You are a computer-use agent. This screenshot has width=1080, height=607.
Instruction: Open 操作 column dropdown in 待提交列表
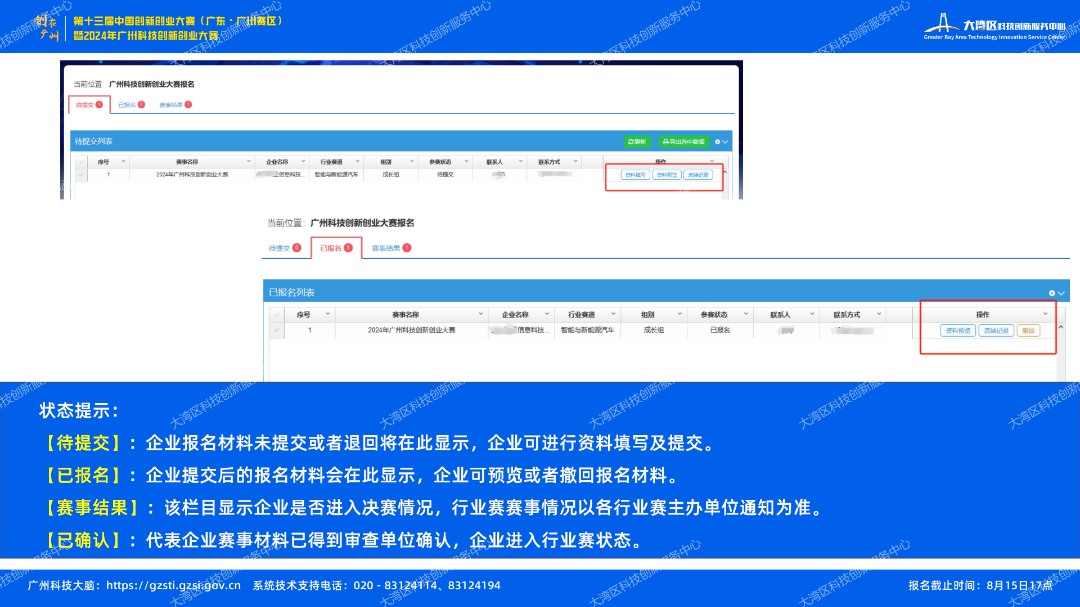[x=712, y=162]
